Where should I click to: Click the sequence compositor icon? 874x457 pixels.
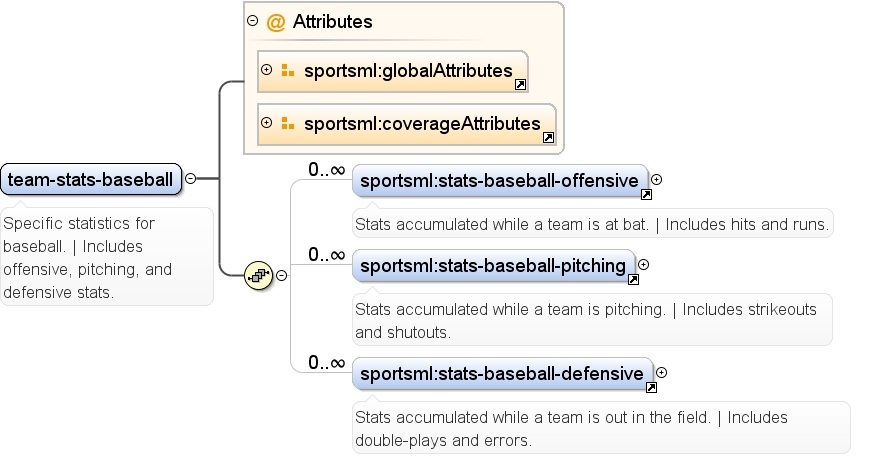click(x=259, y=275)
